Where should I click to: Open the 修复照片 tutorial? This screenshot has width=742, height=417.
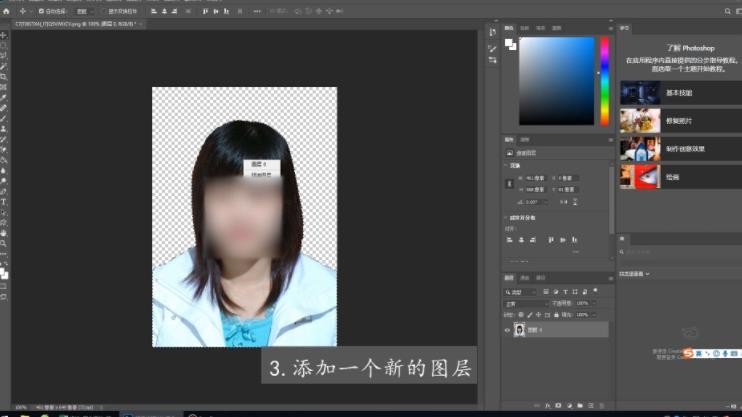click(680, 121)
